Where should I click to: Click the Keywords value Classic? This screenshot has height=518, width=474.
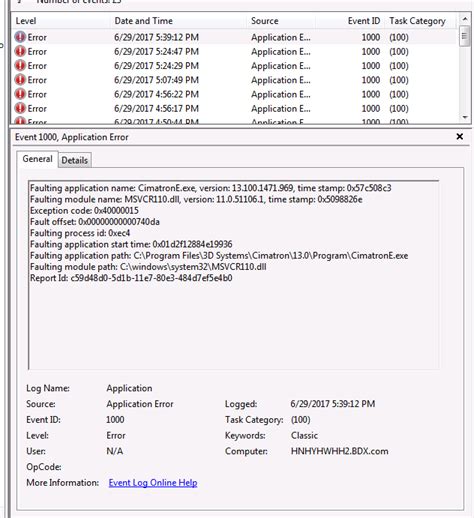tap(304, 436)
